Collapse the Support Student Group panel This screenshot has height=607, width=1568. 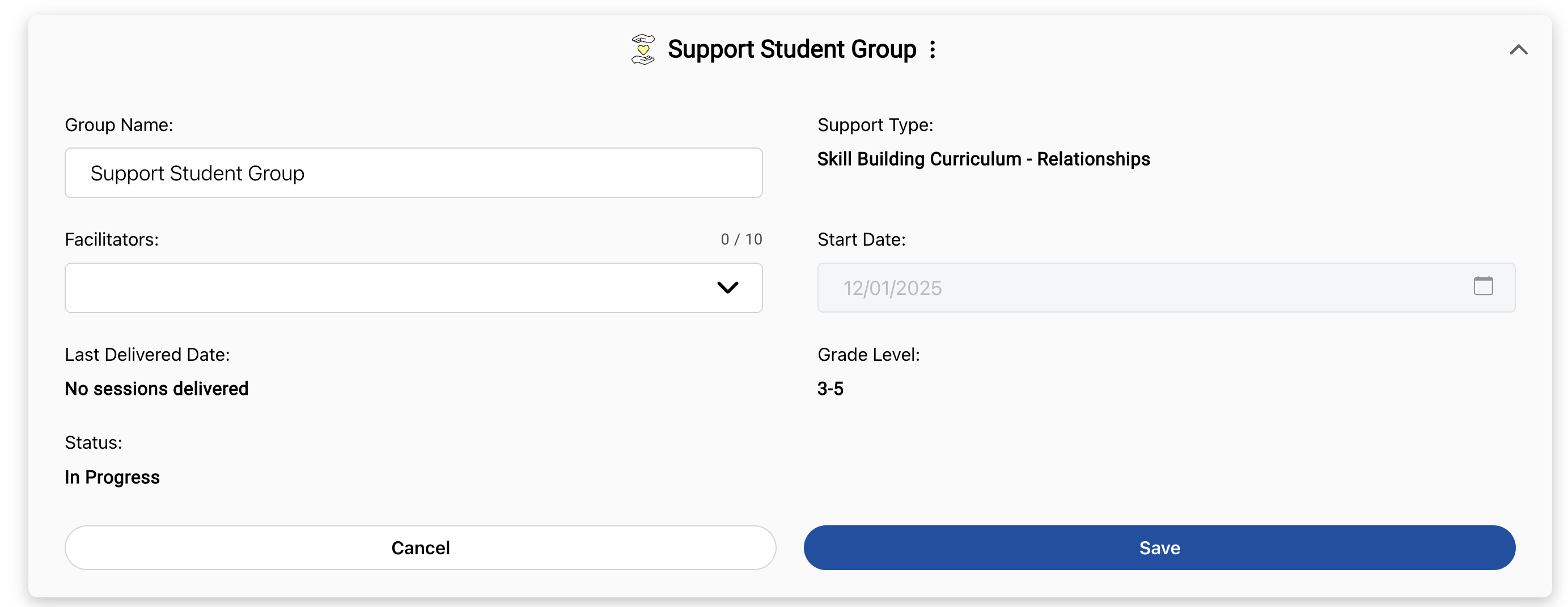(x=1518, y=50)
